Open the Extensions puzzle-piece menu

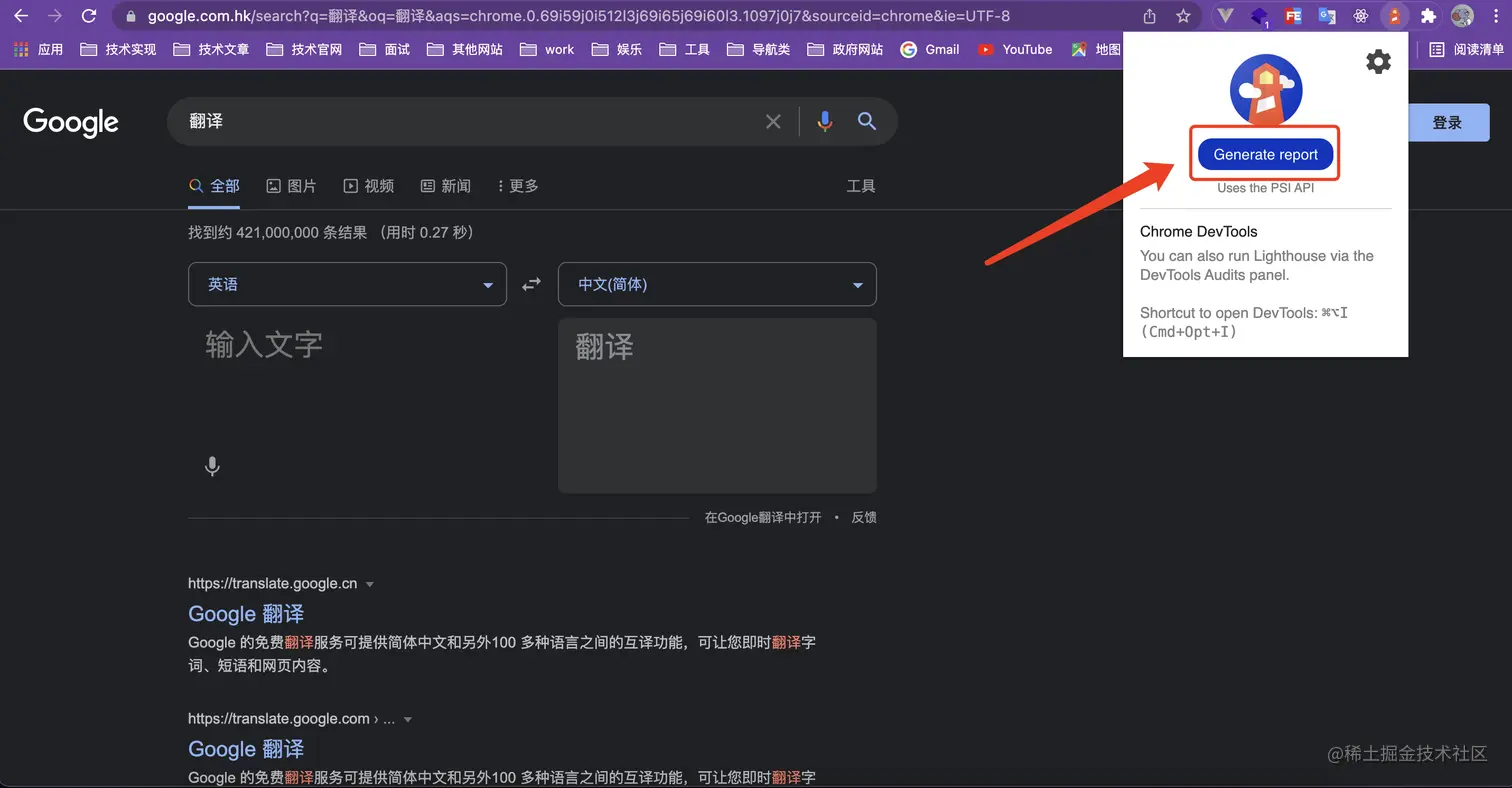(x=1428, y=16)
